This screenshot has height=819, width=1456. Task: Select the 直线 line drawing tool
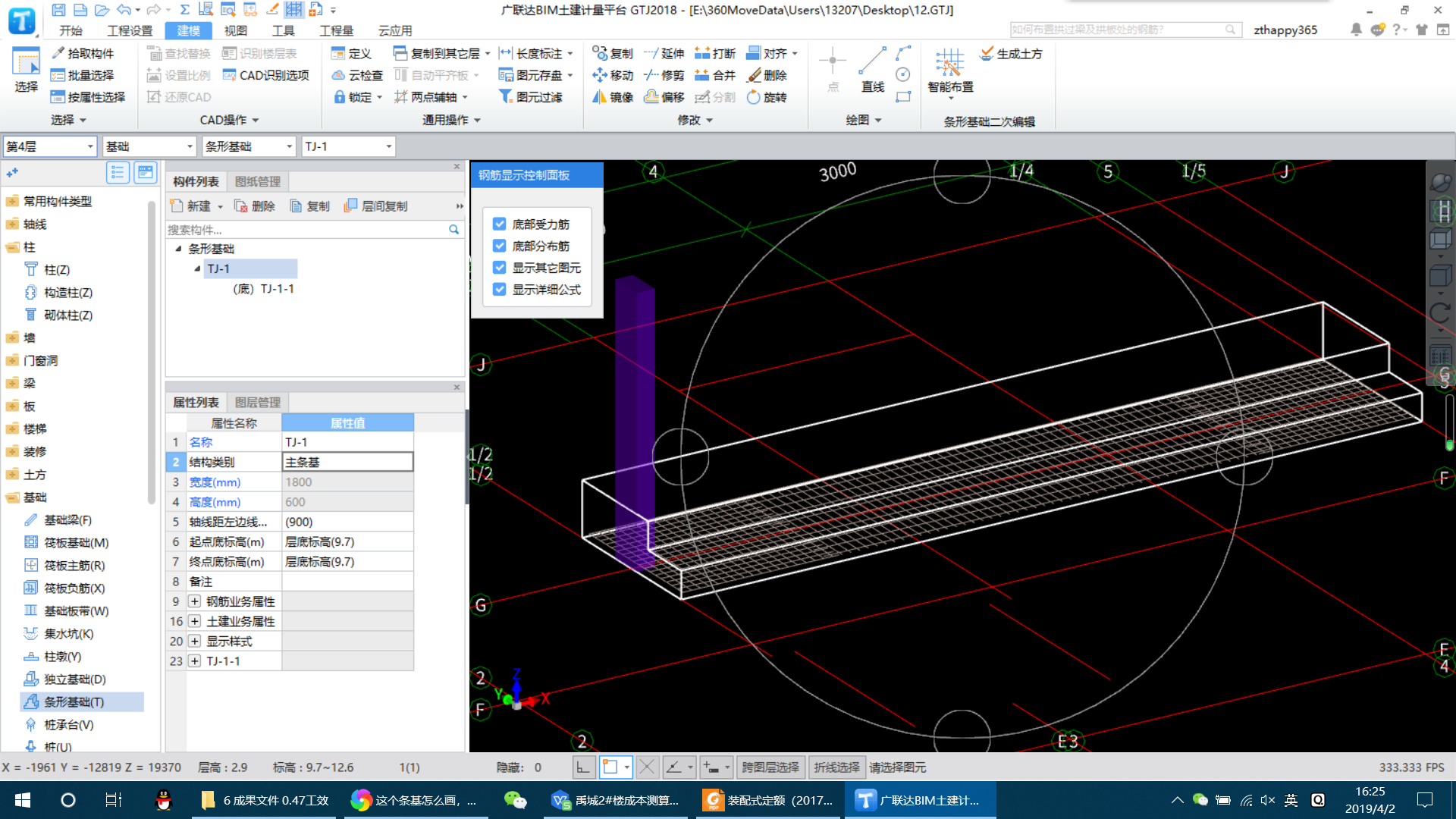pyautogui.click(x=873, y=70)
